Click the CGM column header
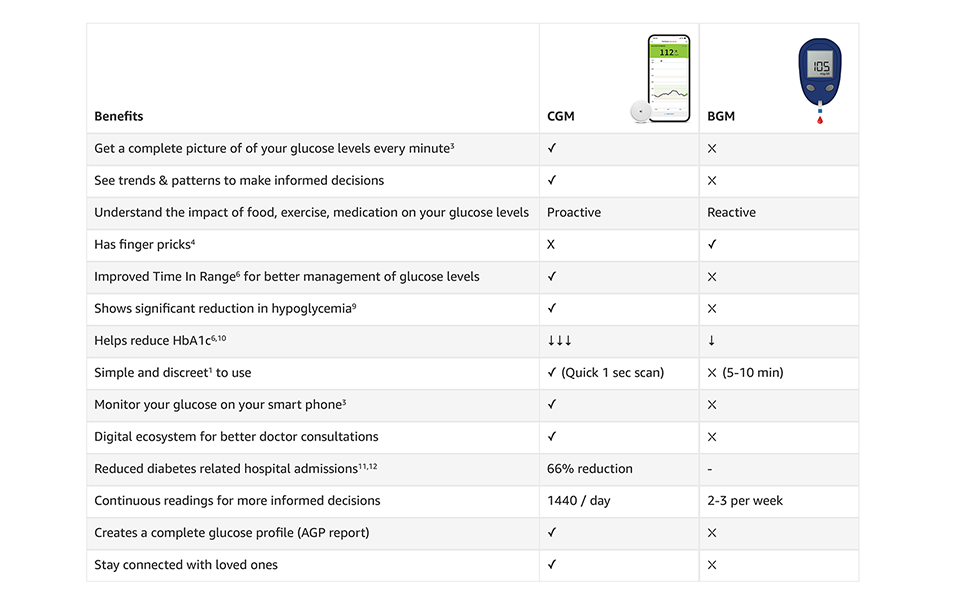This screenshot has height=600, width=970. coord(561,116)
